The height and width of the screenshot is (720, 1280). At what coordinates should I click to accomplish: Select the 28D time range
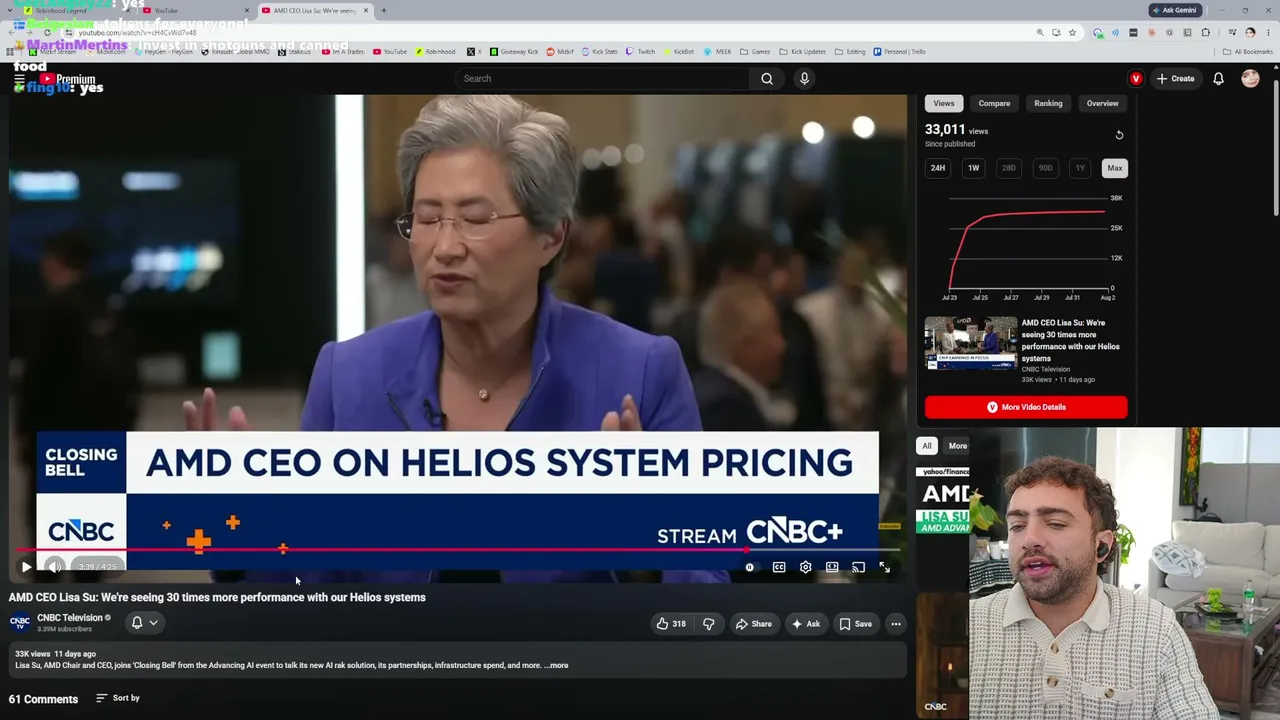click(1009, 168)
